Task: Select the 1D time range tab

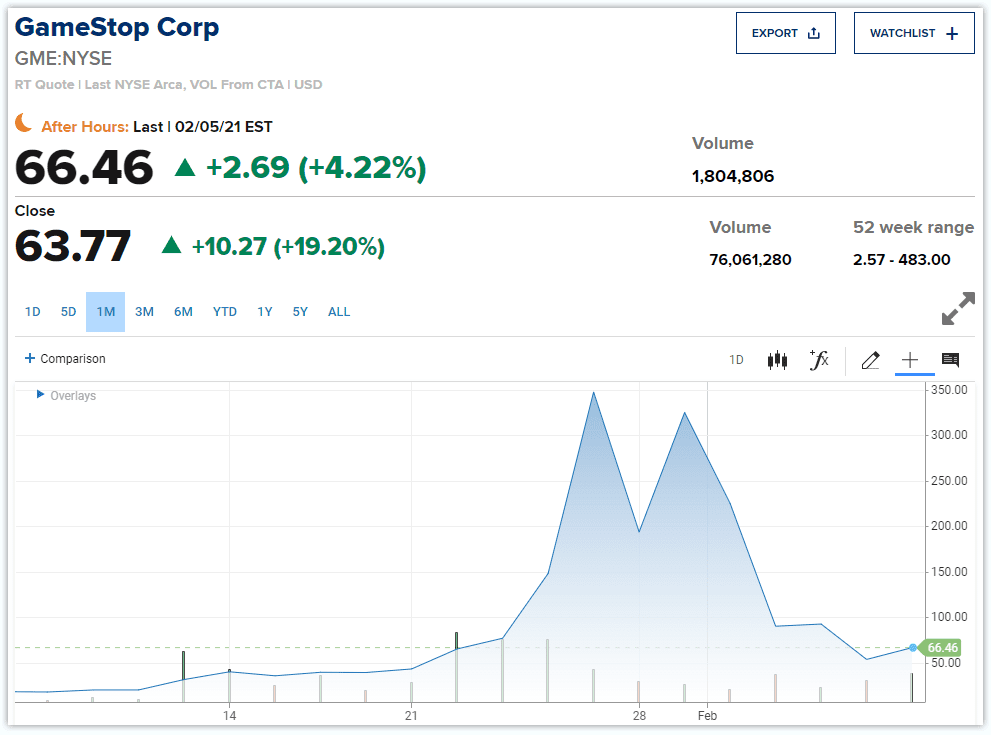Action: (32, 312)
